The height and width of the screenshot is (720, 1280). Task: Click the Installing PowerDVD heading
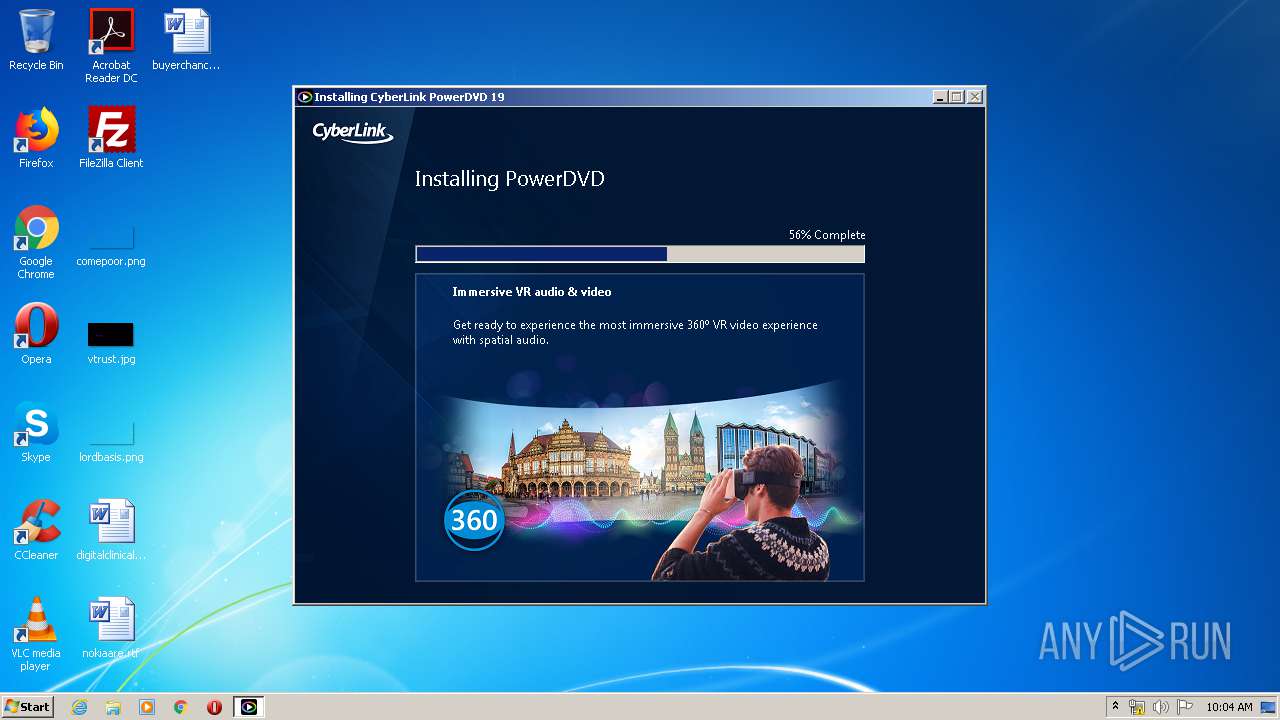click(510, 179)
